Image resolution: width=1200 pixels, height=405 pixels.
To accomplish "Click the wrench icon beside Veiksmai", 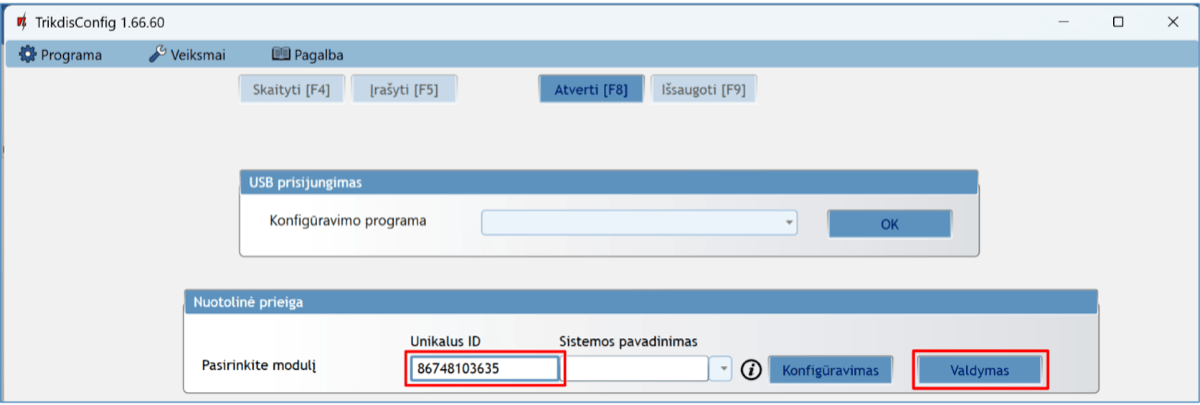I will click(x=158, y=55).
